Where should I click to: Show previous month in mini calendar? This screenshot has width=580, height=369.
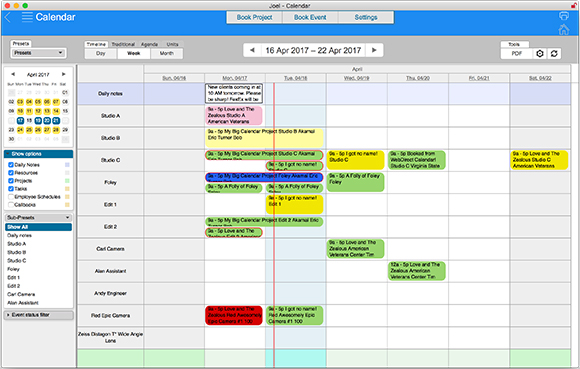pos(13,74)
